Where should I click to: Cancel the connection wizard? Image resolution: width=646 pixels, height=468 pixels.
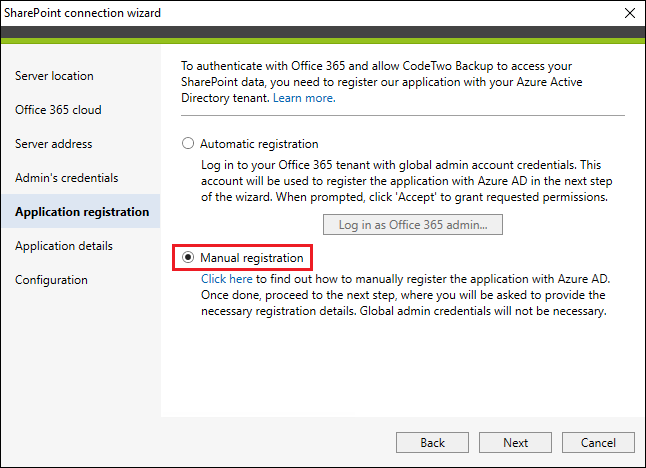[x=598, y=442]
